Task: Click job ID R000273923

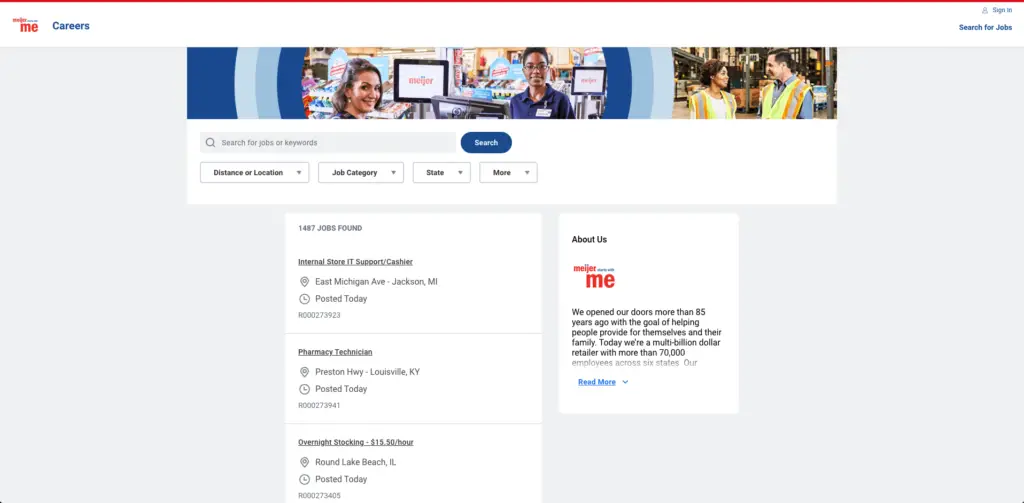Action: [319, 315]
